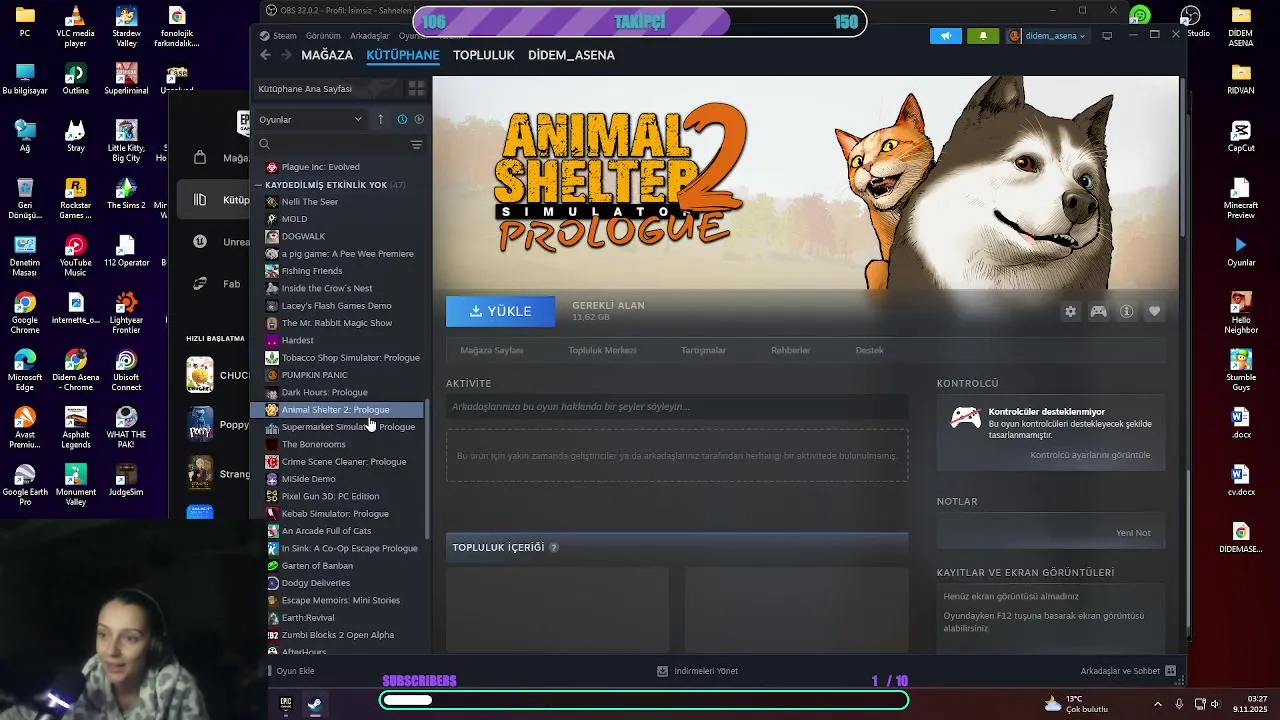Image resolution: width=1280 pixels, height=720 pixels.
Task: Click Yeni Not button
Action: click(1133, 533)
